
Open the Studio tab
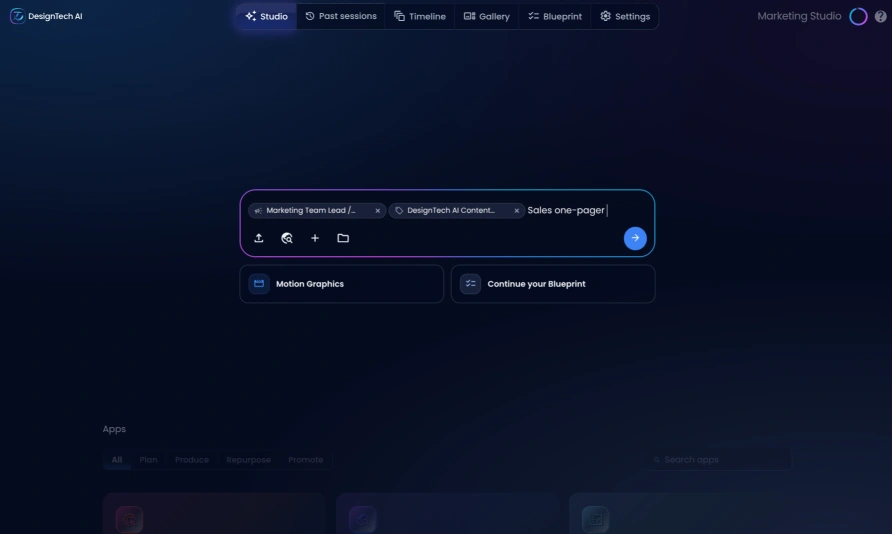point(266,16)
